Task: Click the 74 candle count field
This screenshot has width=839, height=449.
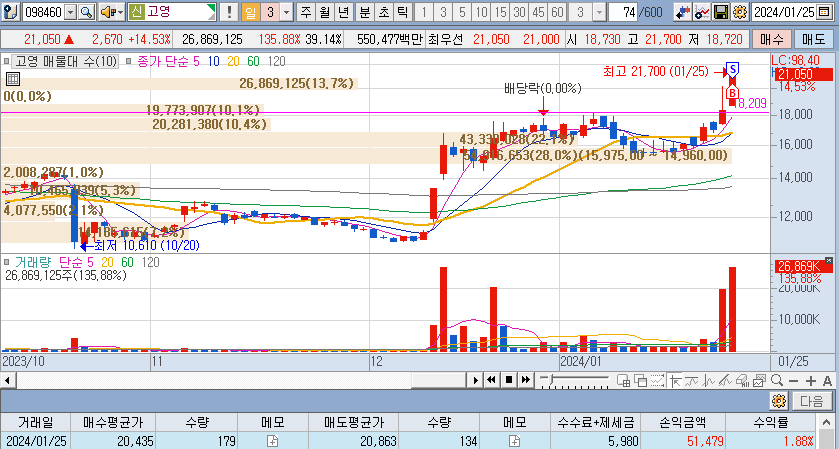Action: click(x=623, y=12)
